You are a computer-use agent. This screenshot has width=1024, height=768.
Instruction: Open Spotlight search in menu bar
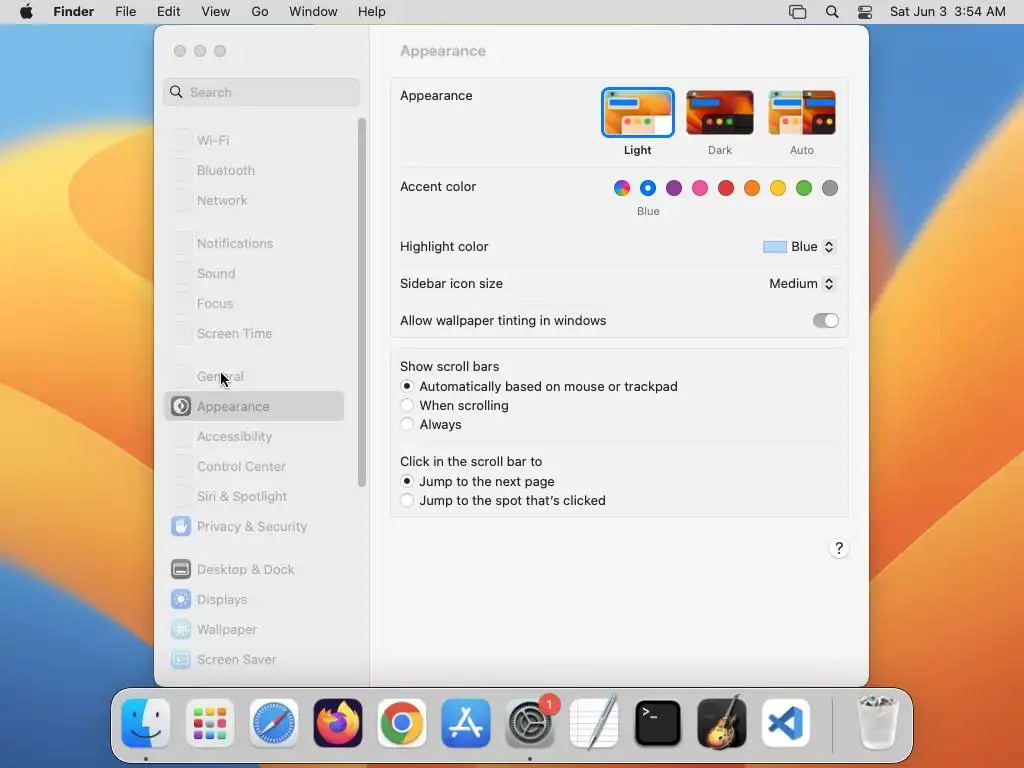tap(831, 12)
